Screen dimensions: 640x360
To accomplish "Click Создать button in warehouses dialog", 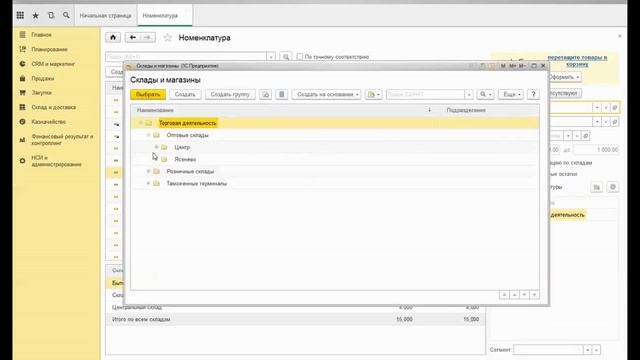I will tap(185, 94).
